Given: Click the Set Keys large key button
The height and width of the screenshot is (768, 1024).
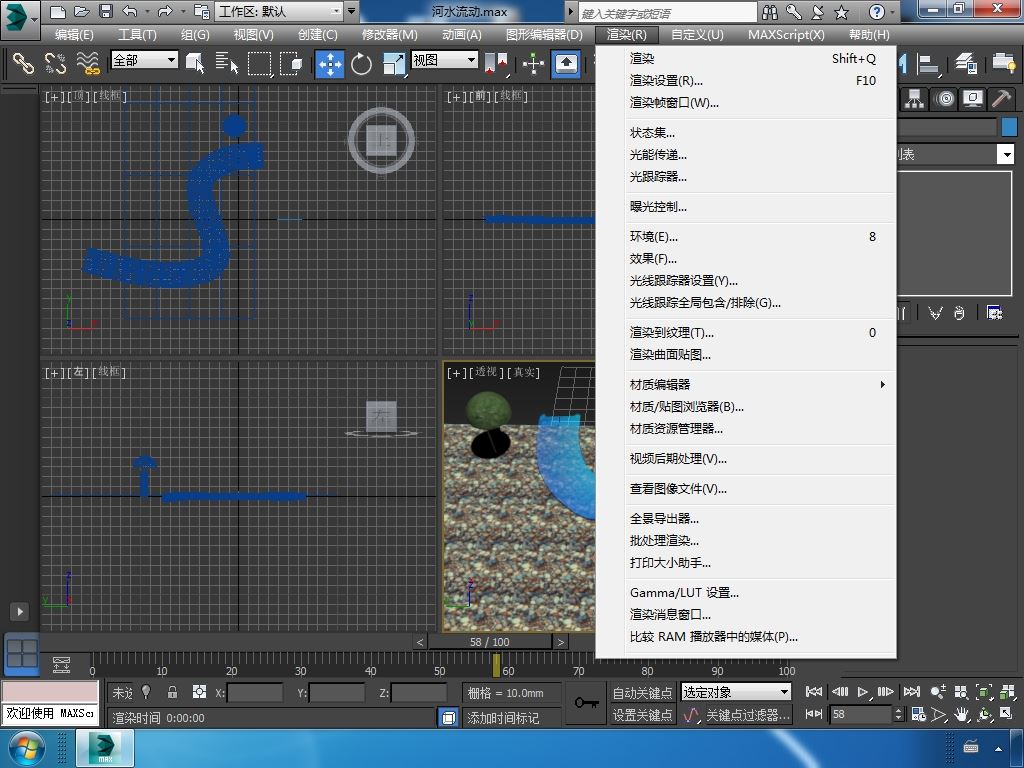Looking at the screenshot, I should (x=586, y=703).
